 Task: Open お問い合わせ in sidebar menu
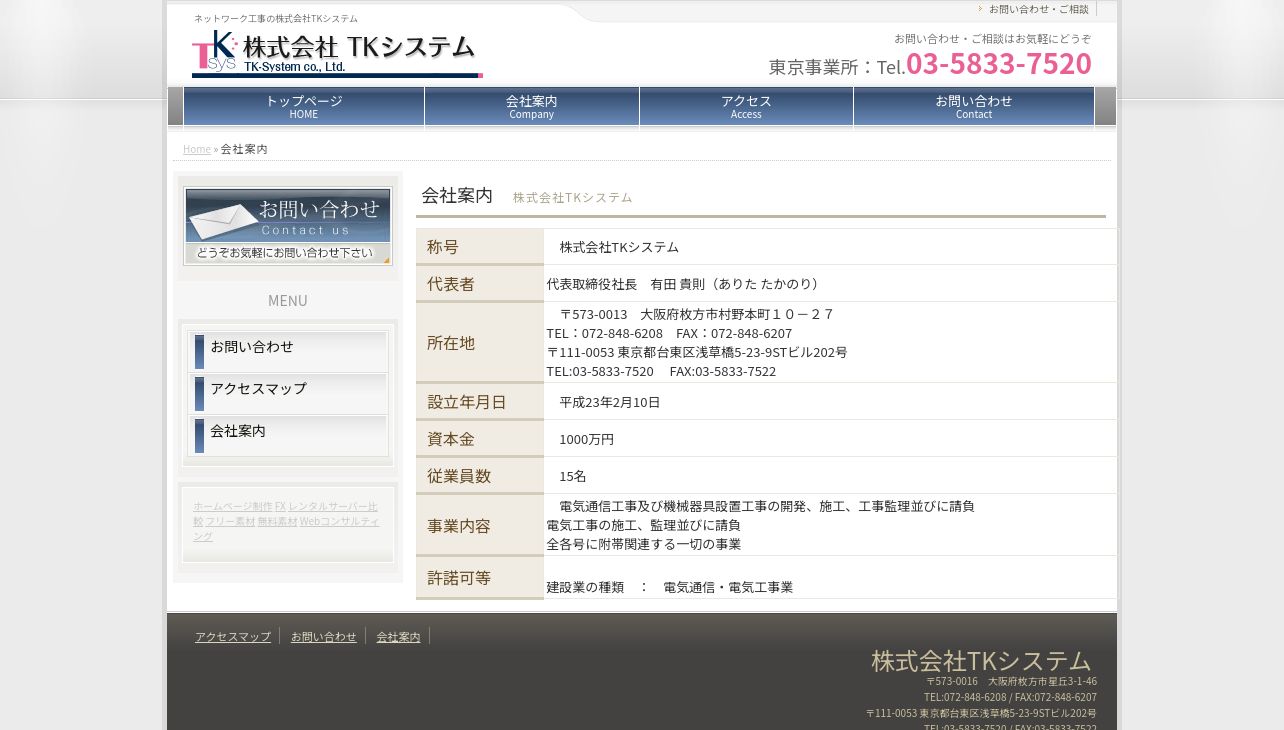click(288, 351)
